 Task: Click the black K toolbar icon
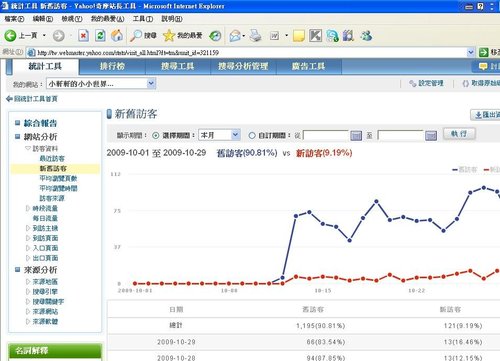[315, 35]
